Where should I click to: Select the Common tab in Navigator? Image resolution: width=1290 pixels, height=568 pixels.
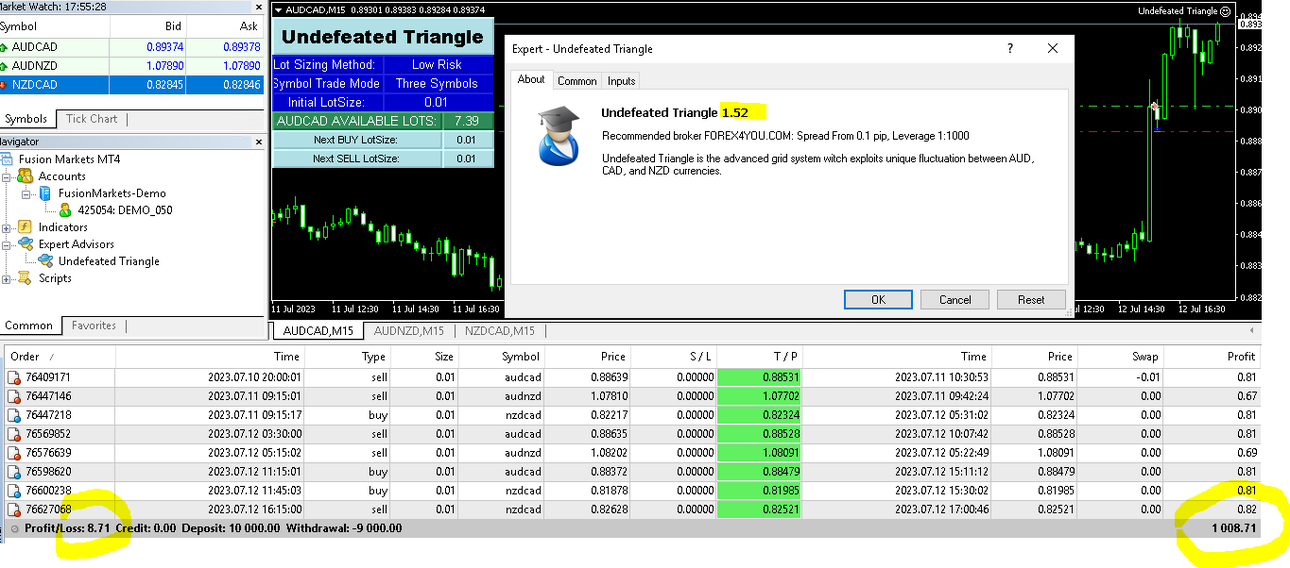pos(29,326)
